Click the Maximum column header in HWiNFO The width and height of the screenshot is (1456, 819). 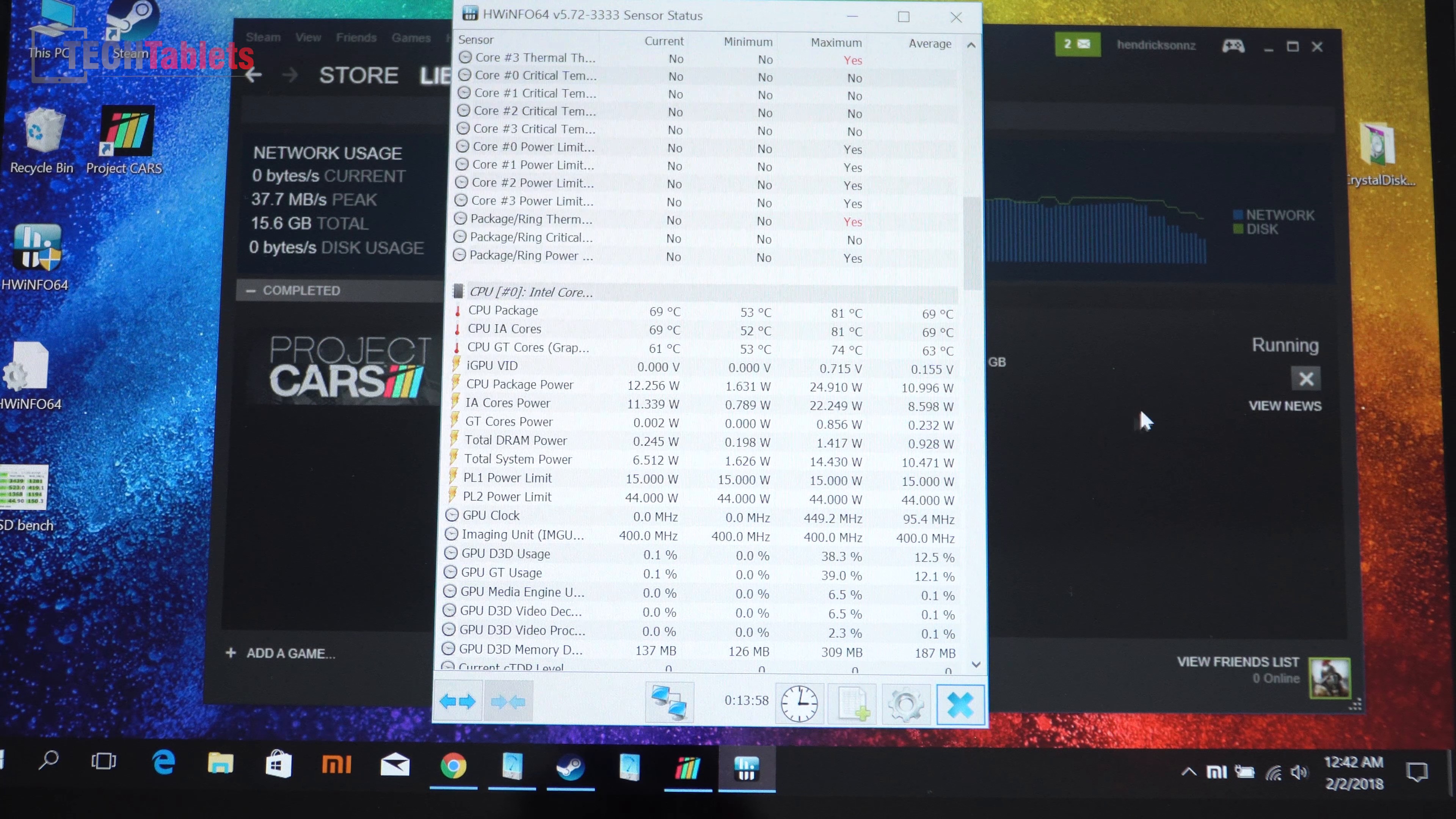pyautogui.click(x=836, y=42)
